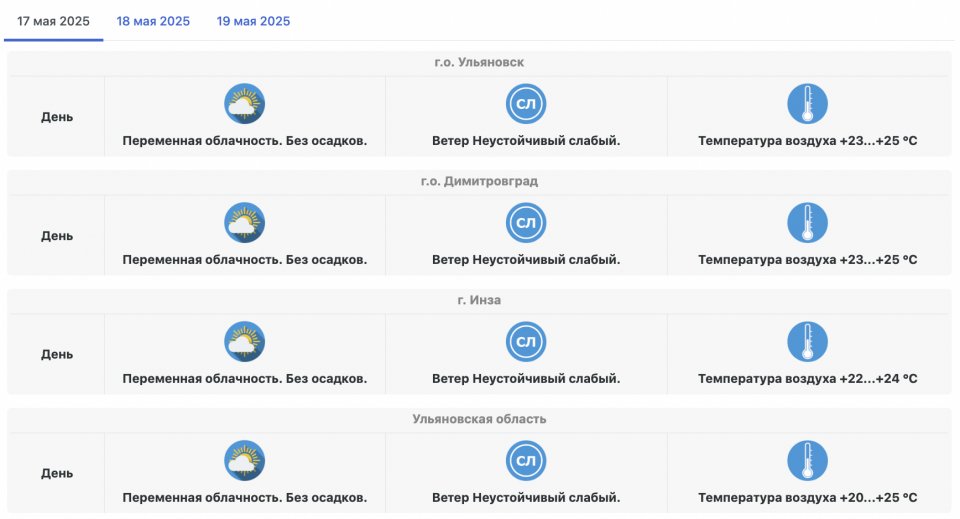Click the thermometer icon for Димитровград

tap(807, 223)
